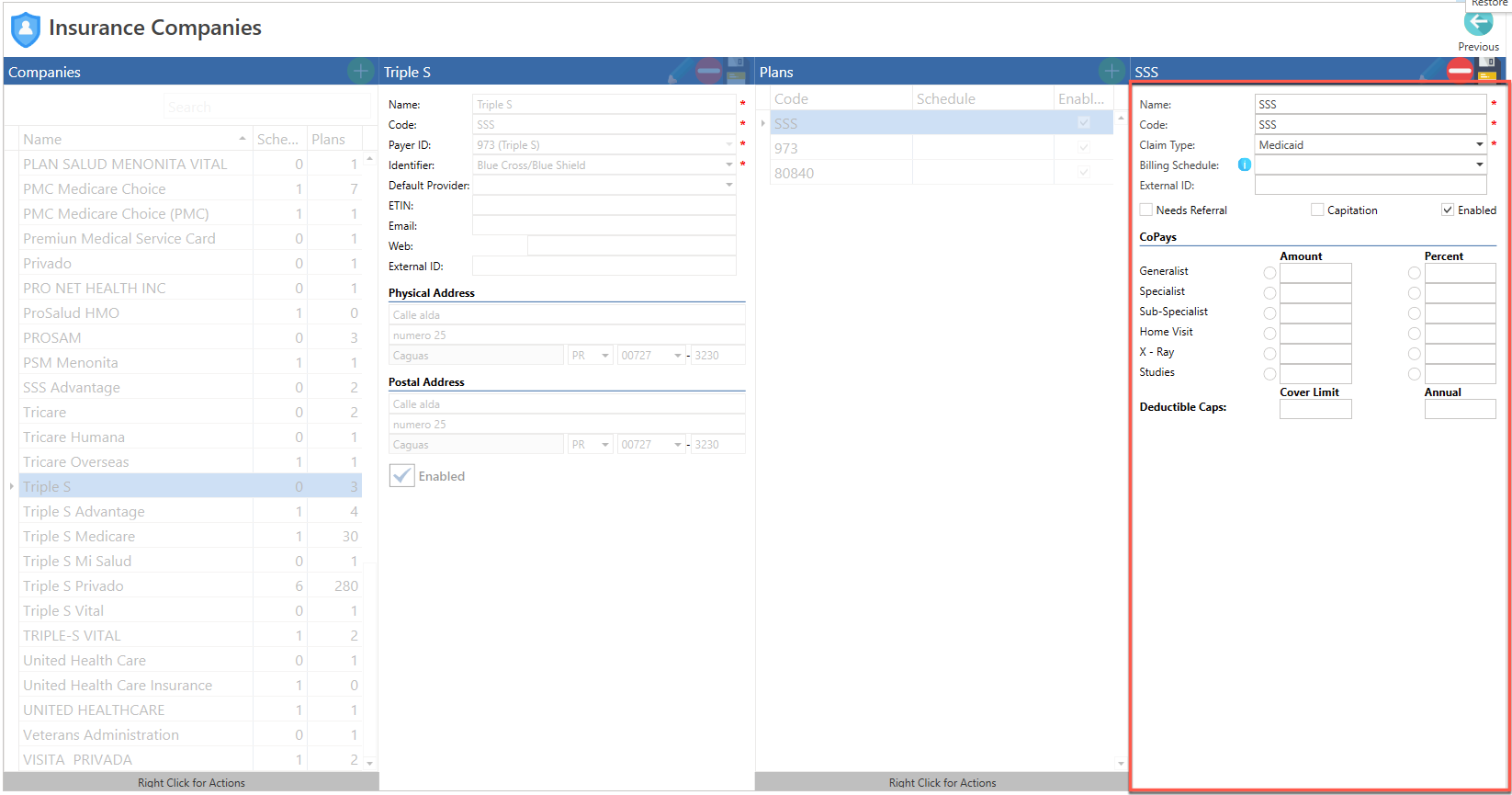Sort by the companies Plans column header
Screen dimensions: 1512x795
point(334,139)
